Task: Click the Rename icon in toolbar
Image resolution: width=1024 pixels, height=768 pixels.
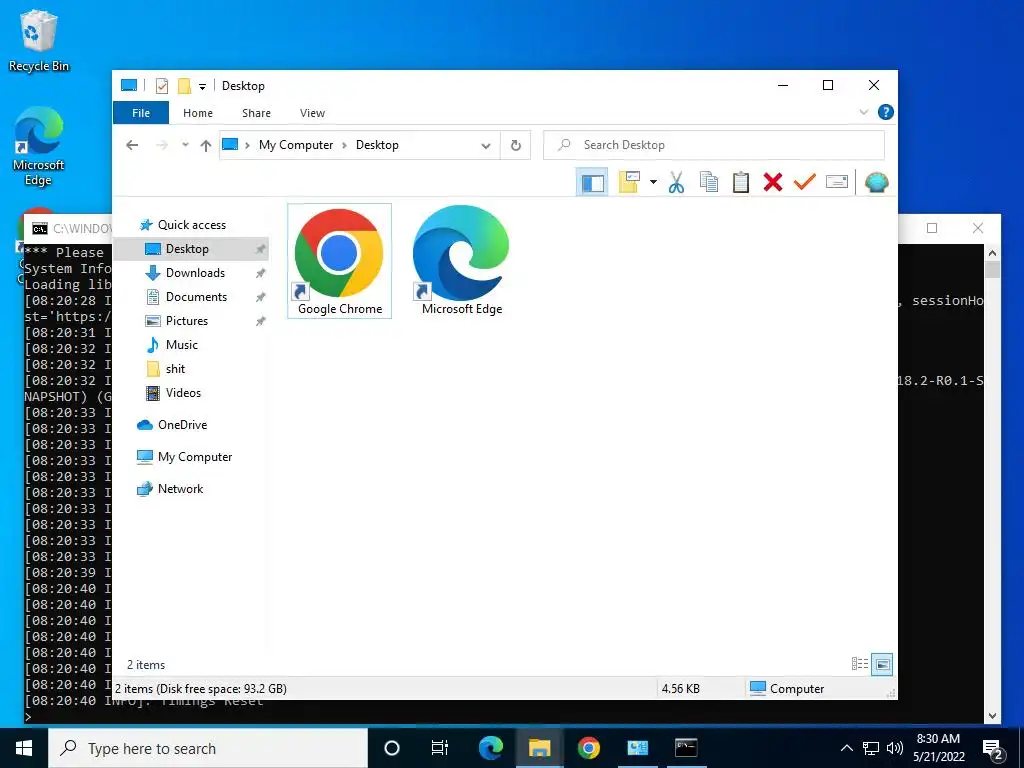Action: (x=837, y=182)
